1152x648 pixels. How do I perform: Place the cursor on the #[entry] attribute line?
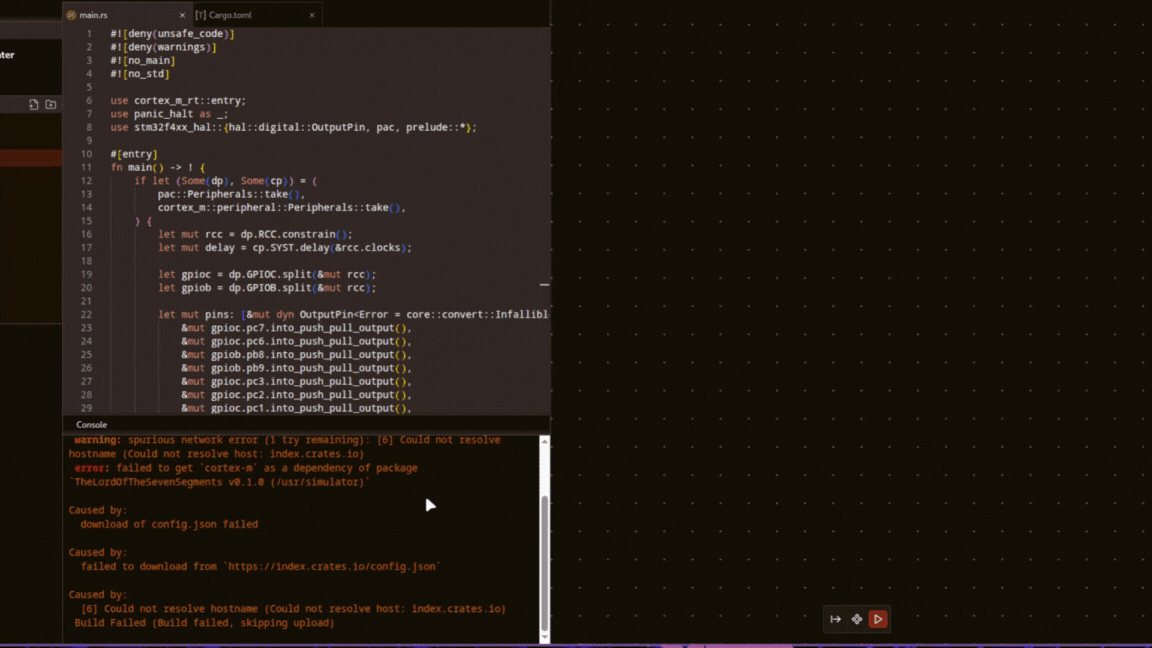tap(132, 153)
